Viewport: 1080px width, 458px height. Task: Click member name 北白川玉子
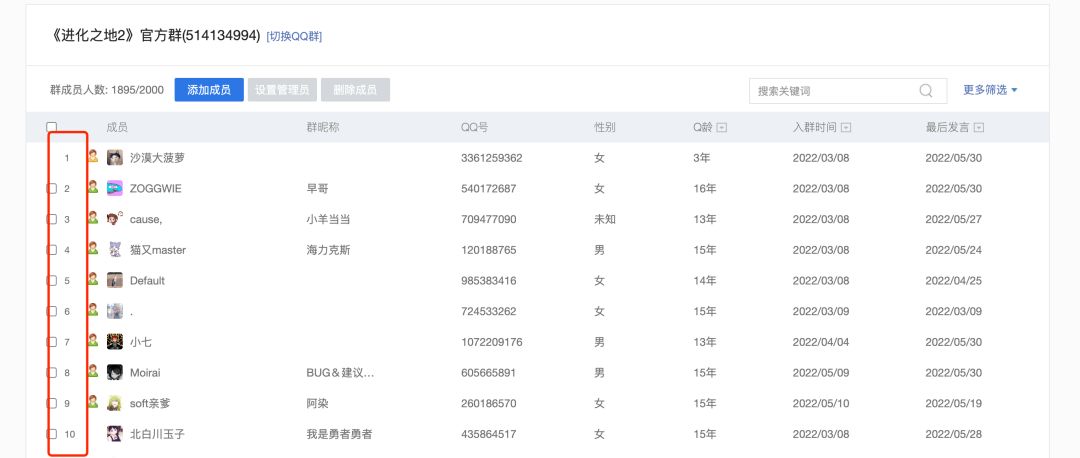pyautogui.click(x=157, y=434)
